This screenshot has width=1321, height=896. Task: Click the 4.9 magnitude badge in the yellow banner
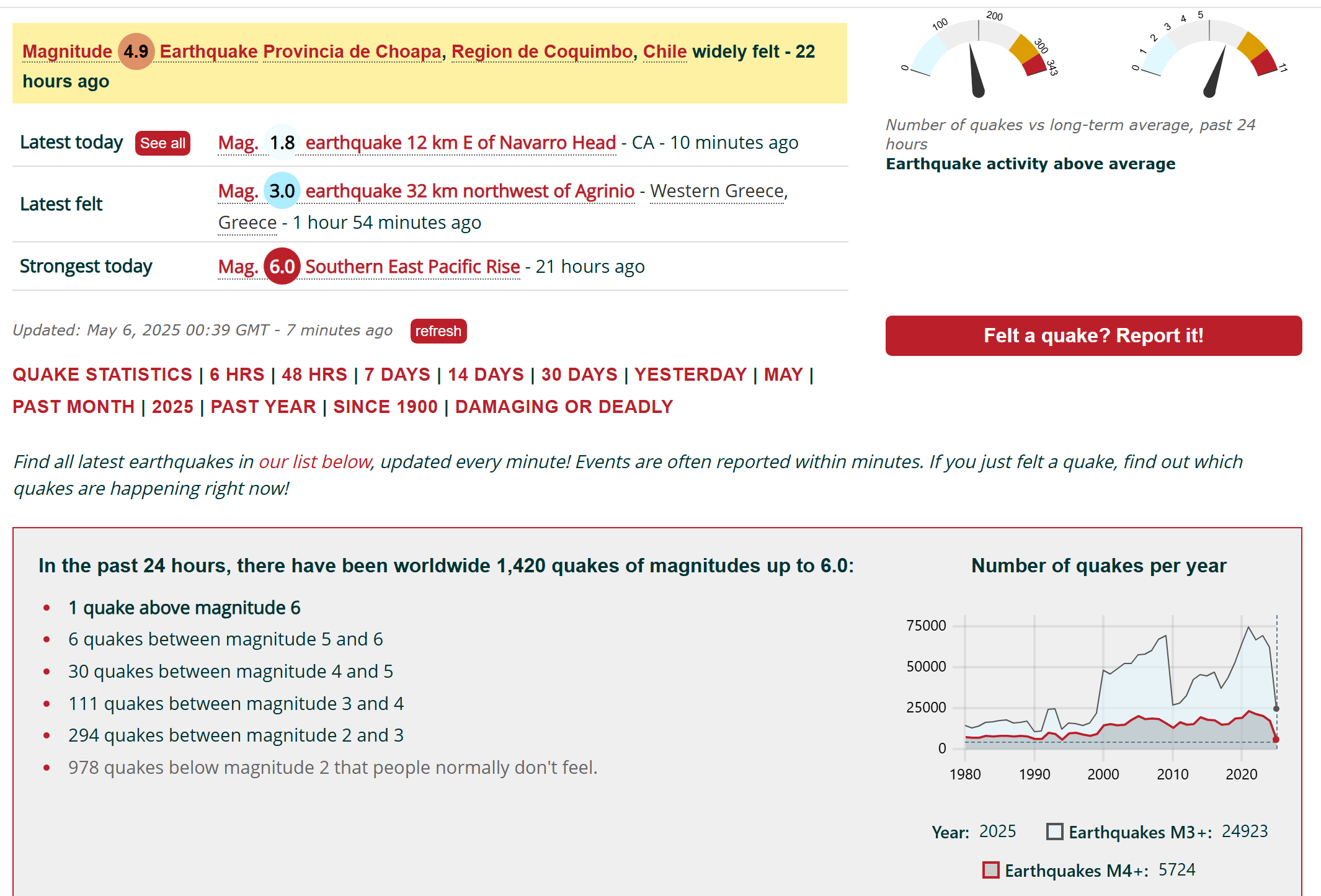pos(136,51)
